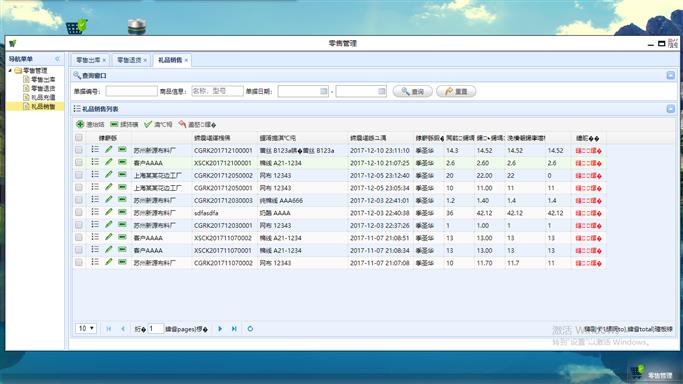This screenshot has width=683, height=384.
Task: Switch to the 零售出库 tab
Action: point(88,60)
